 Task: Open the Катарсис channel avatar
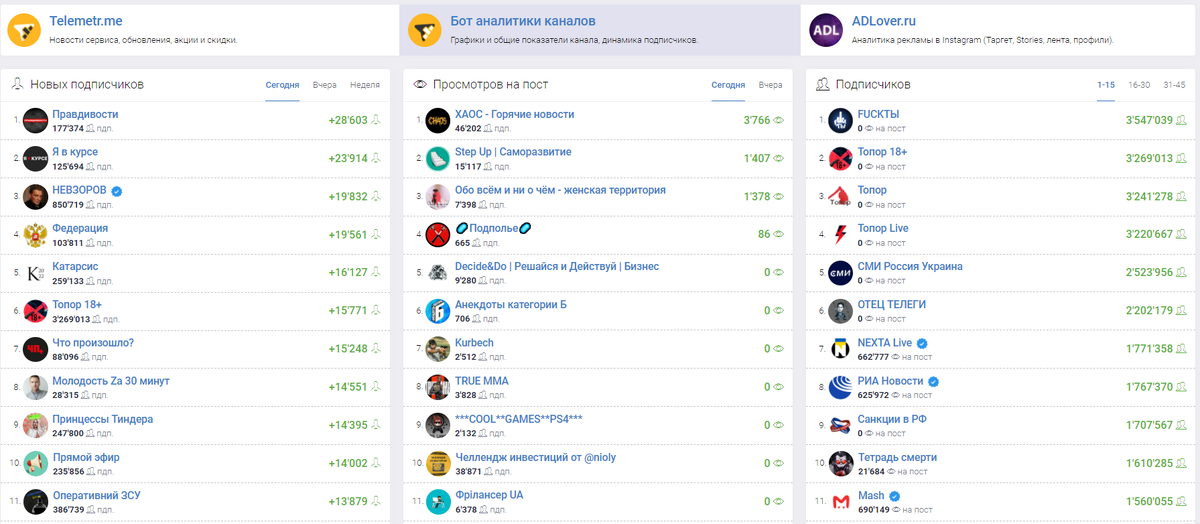pos(36,273)
